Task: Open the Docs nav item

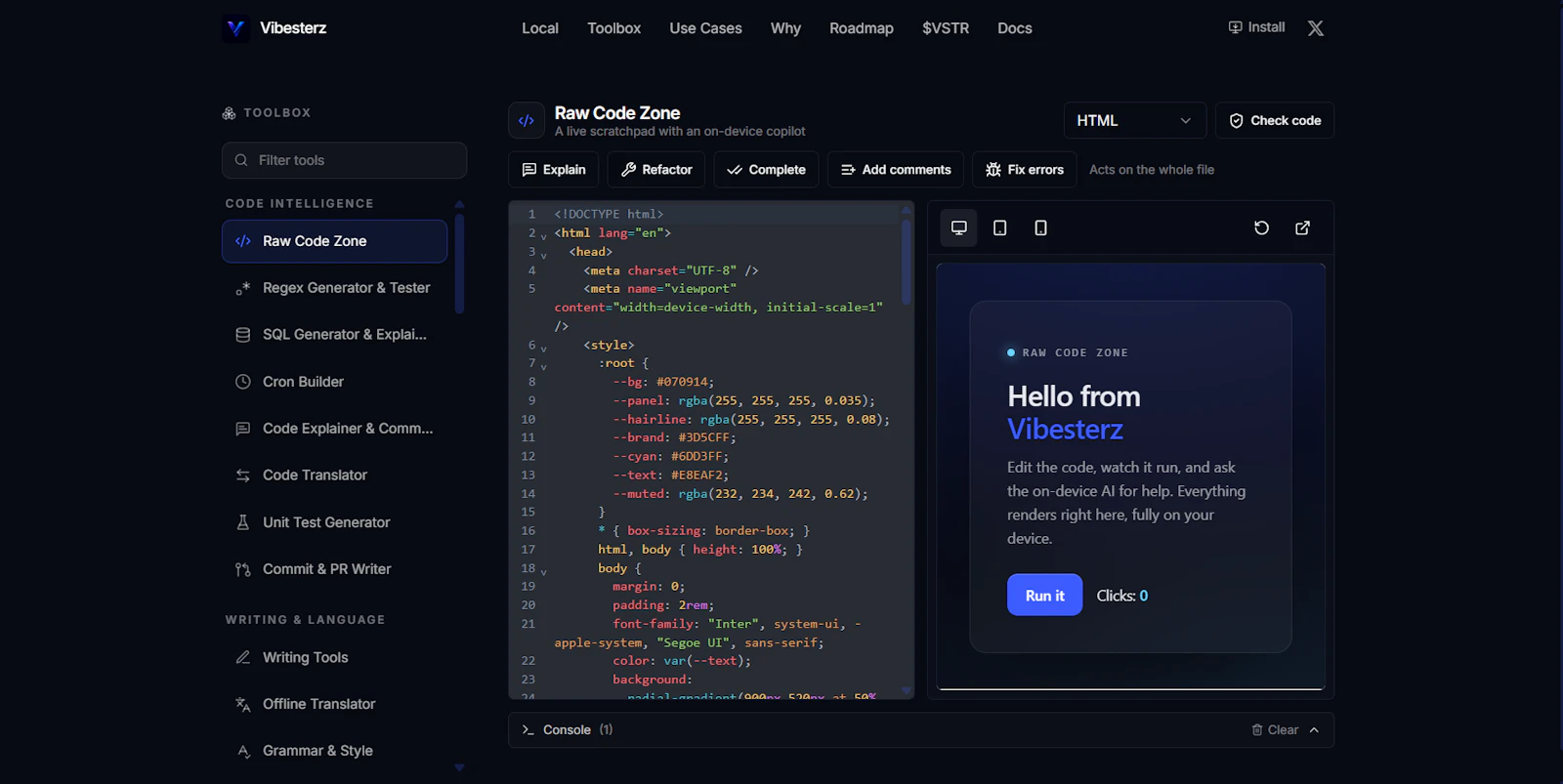Action: pos(1015,28)
